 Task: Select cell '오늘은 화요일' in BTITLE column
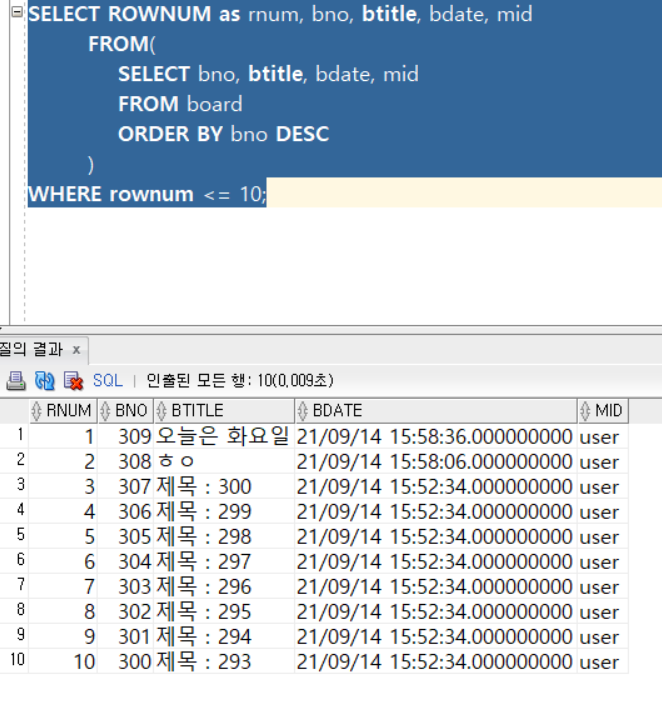coord(224,436)
